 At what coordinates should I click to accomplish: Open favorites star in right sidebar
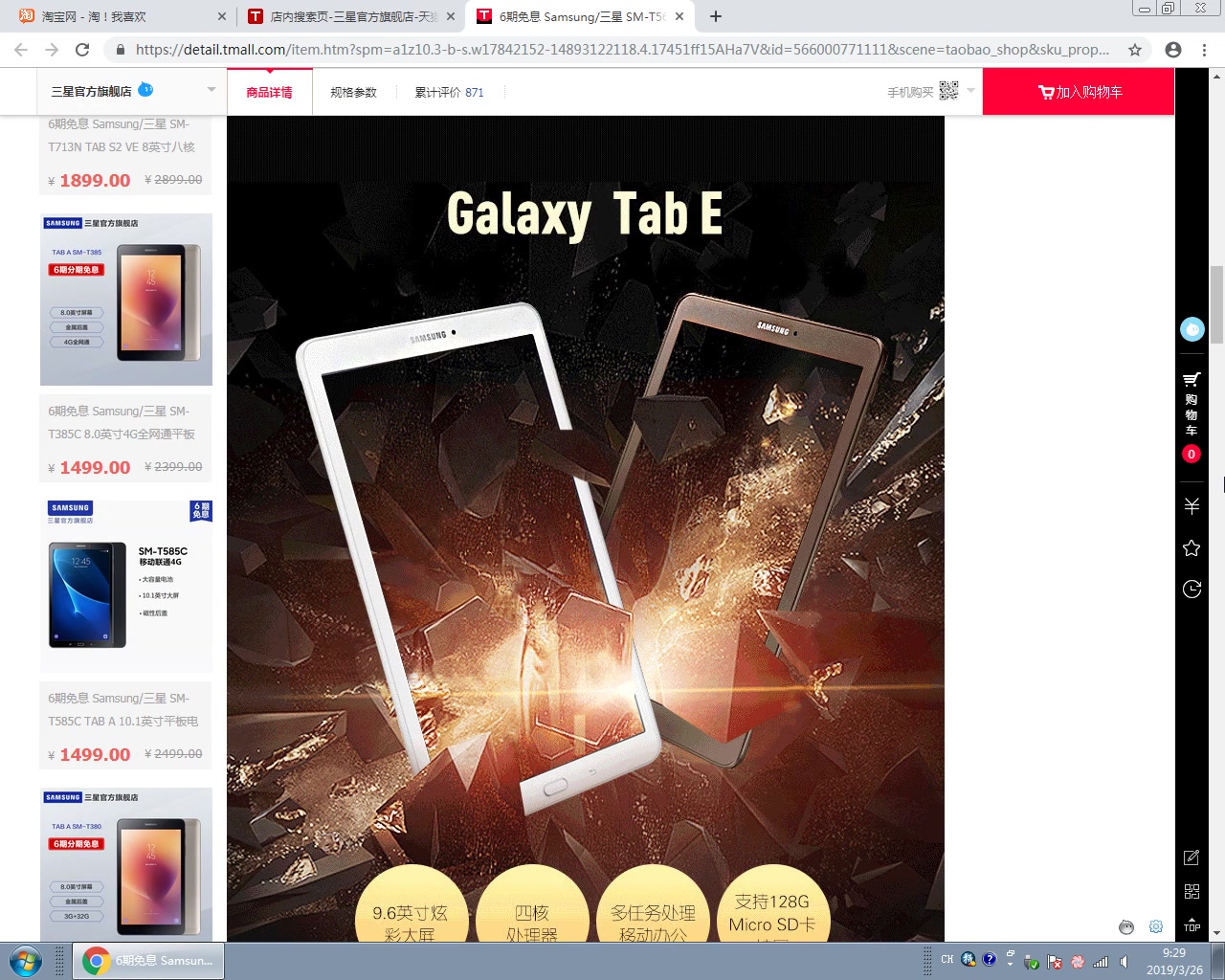pyautogui.click(x=1192, y=548)
